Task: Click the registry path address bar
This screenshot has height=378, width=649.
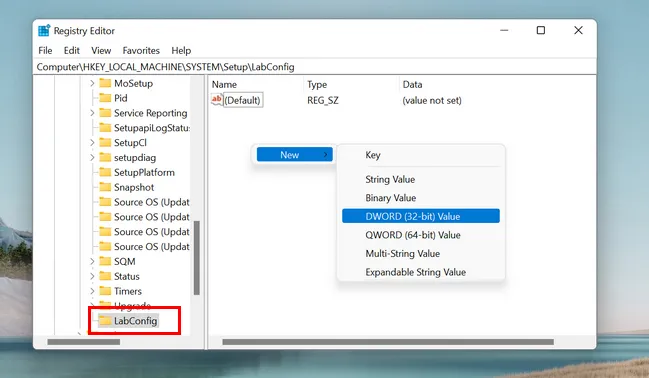Action: pos(315,67)
